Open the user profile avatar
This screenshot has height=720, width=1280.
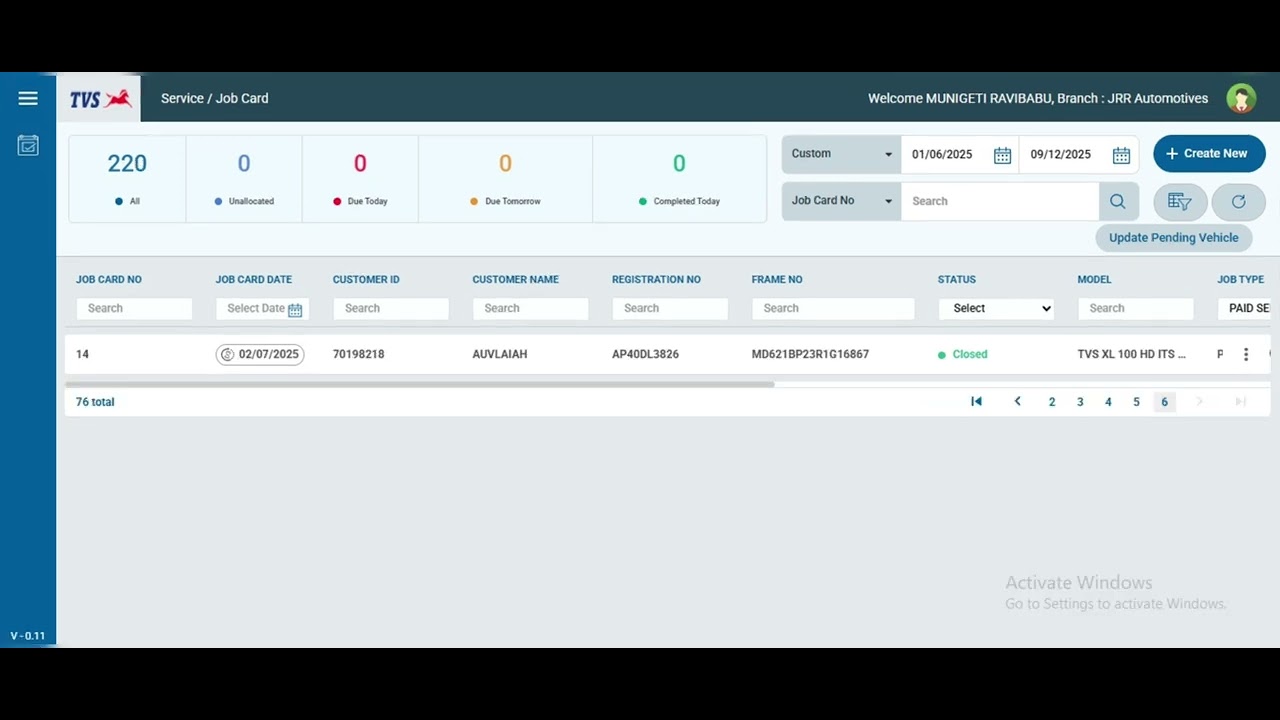pyautogui.click(x=1241, y=98)
